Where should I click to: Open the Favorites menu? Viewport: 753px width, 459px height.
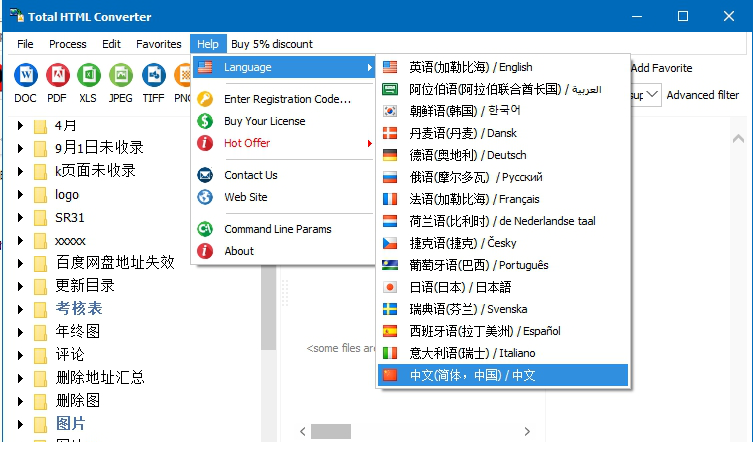click(x=158, y=44)
